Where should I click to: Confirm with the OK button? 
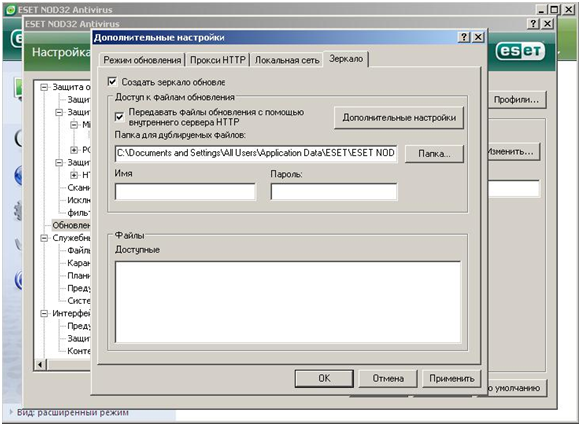324,378
